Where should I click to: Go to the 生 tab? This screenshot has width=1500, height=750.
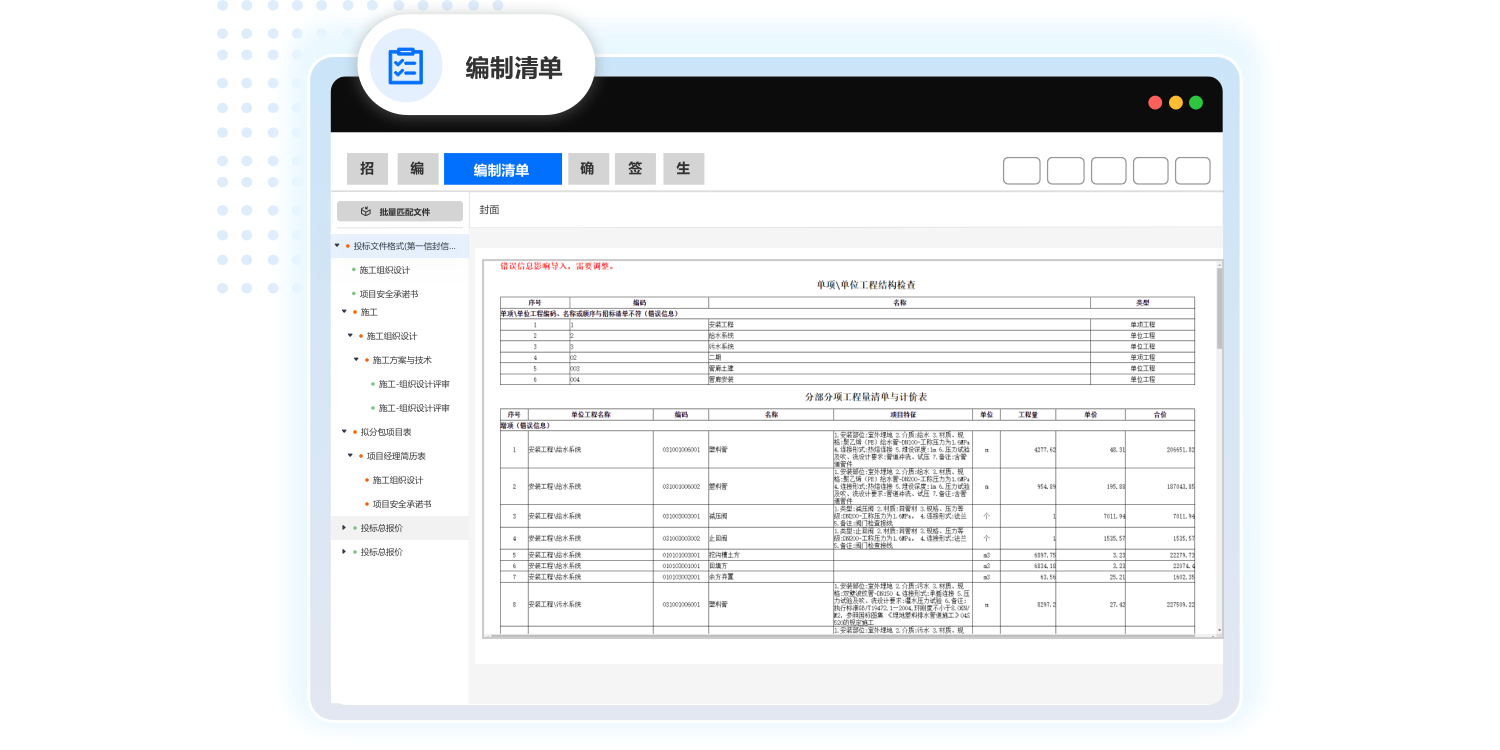point(683,169)
